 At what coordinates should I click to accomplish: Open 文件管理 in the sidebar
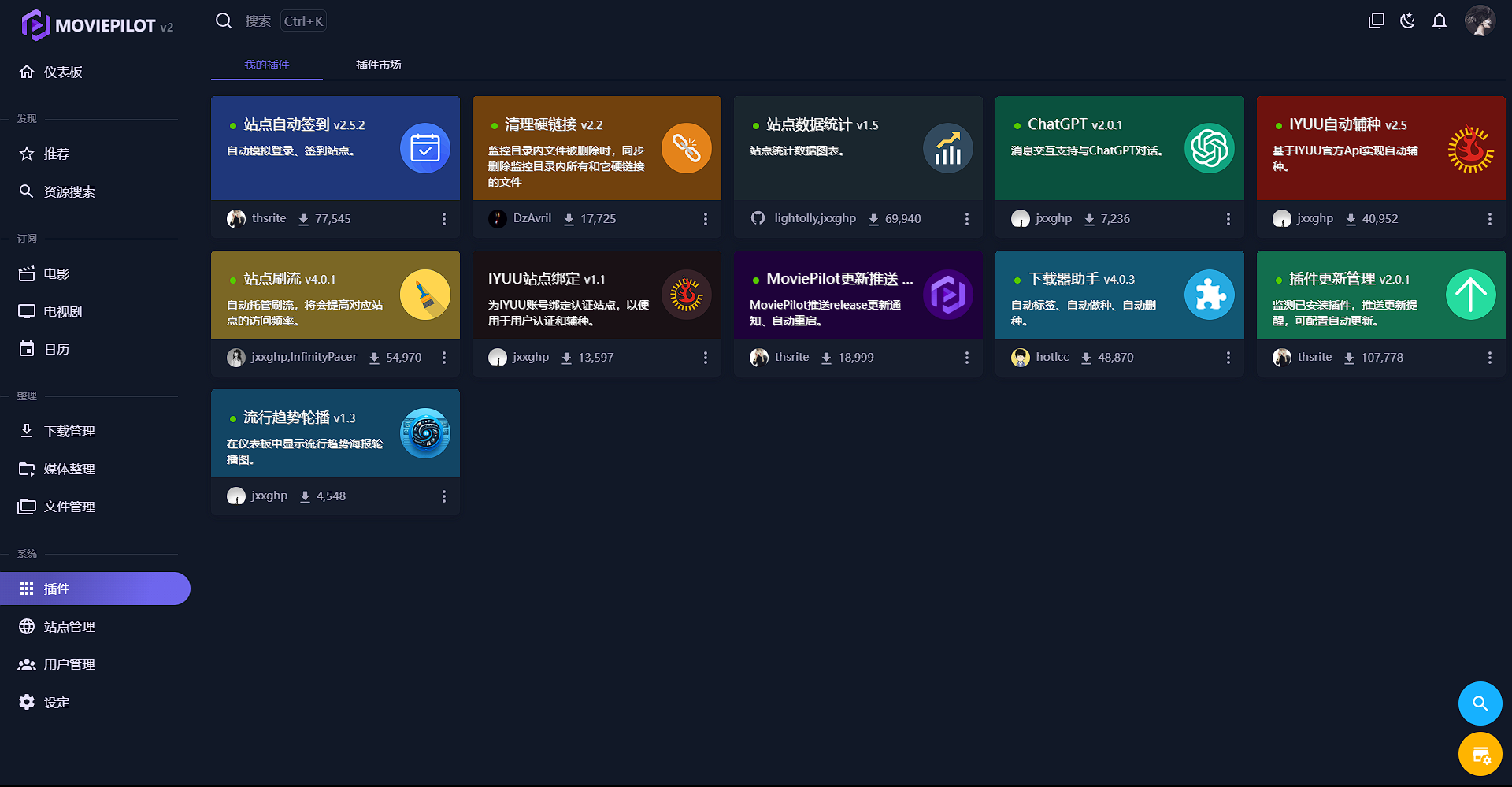[x=94, y=507]
